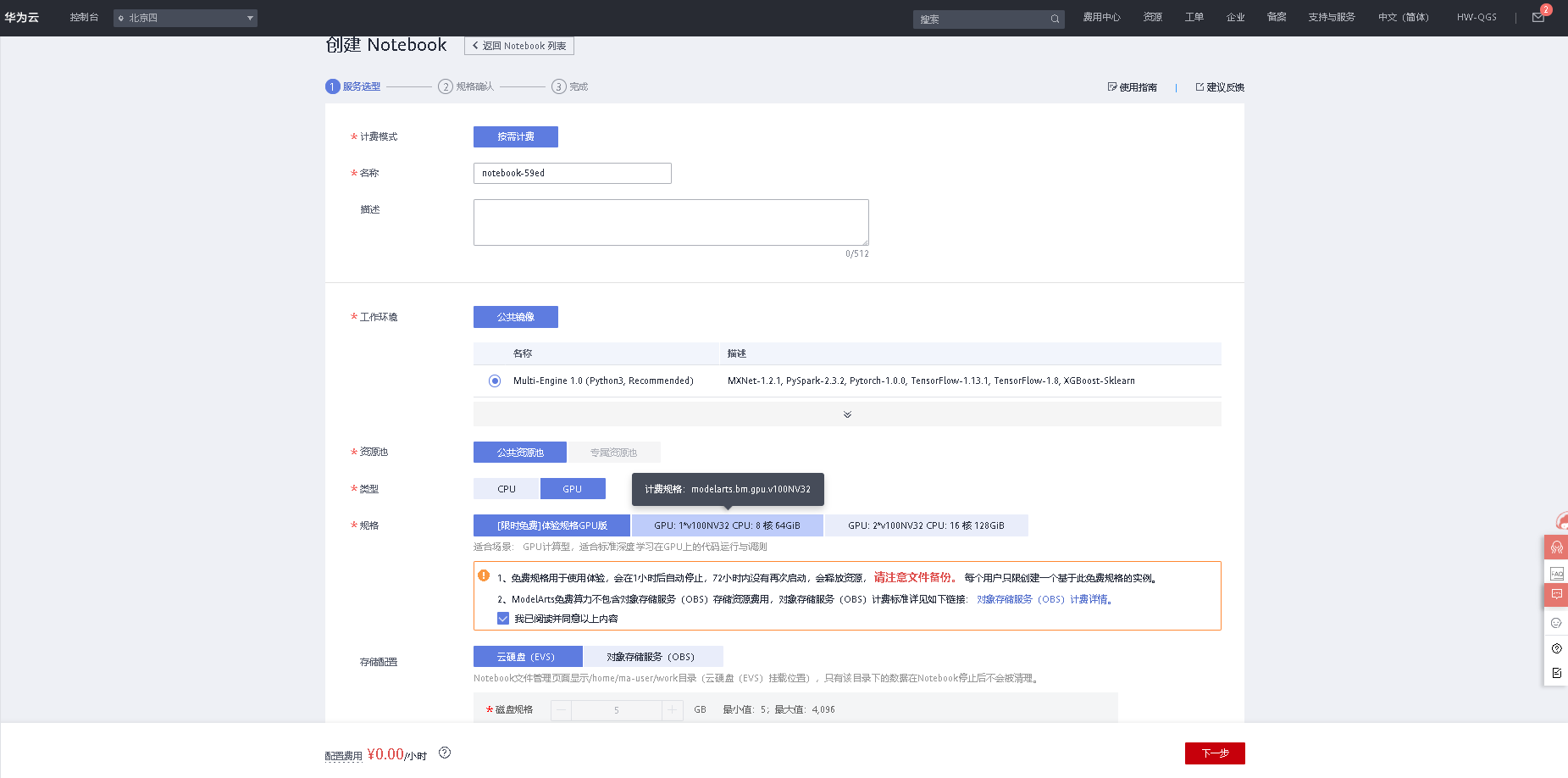Toggle the 我已阅读并同意以上内容 checkbox

point(503,619)
